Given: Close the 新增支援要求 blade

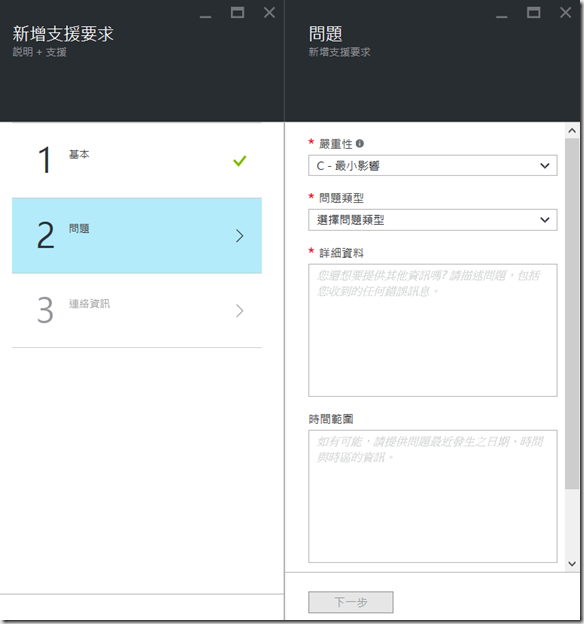Looking at the screenshot, I should pyautogui.click(x=270, y=13).
